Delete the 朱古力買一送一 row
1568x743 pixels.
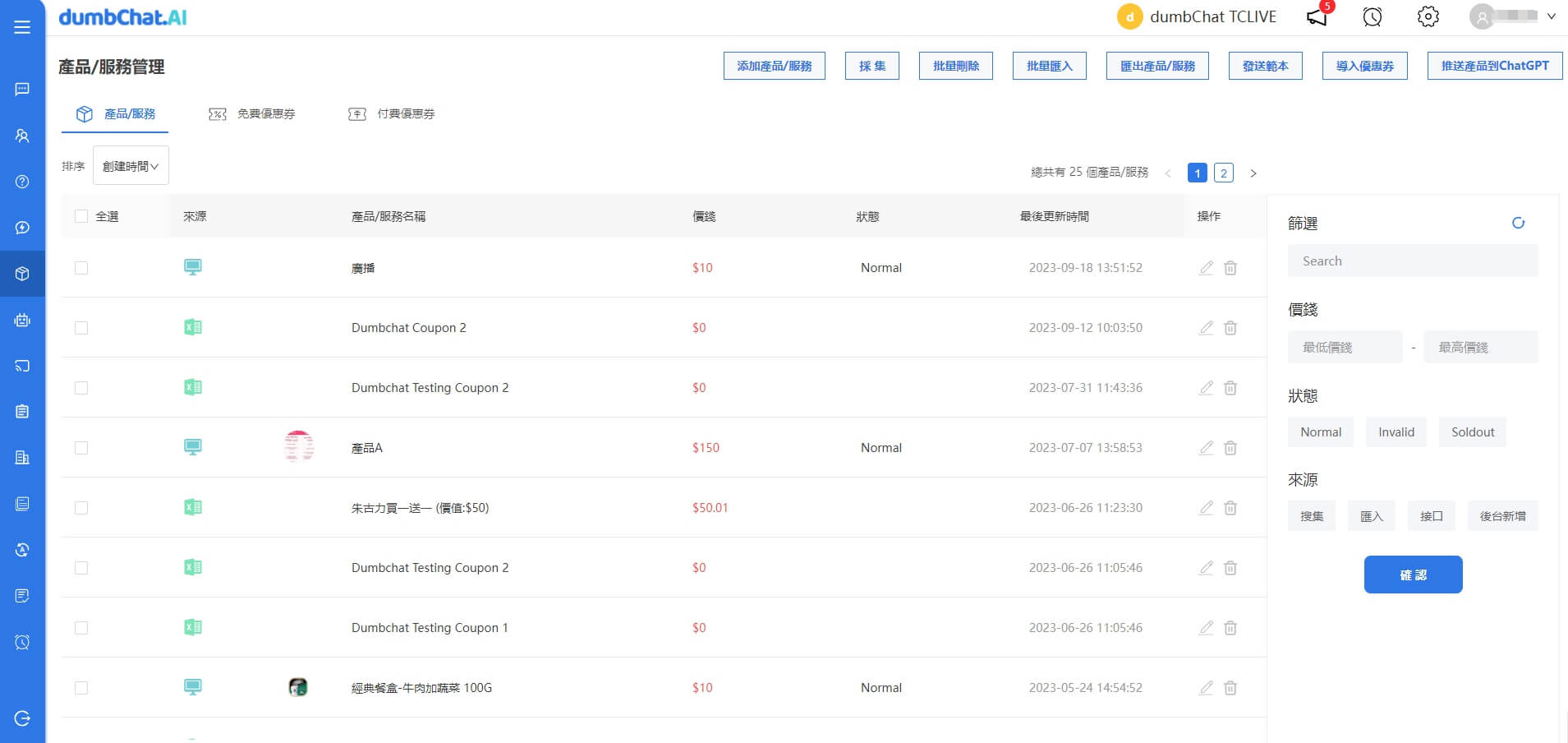[x=1230, y=508]
